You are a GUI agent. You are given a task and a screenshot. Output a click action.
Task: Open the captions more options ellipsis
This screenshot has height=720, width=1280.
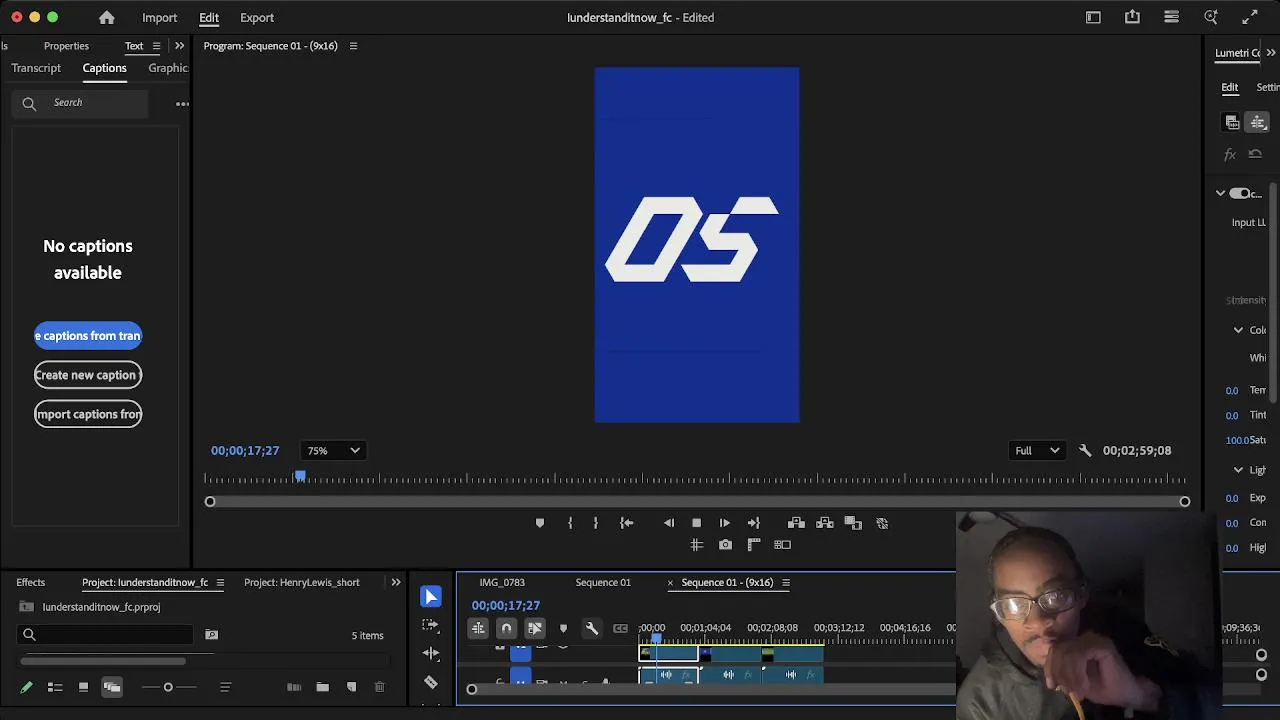point(182,104)
